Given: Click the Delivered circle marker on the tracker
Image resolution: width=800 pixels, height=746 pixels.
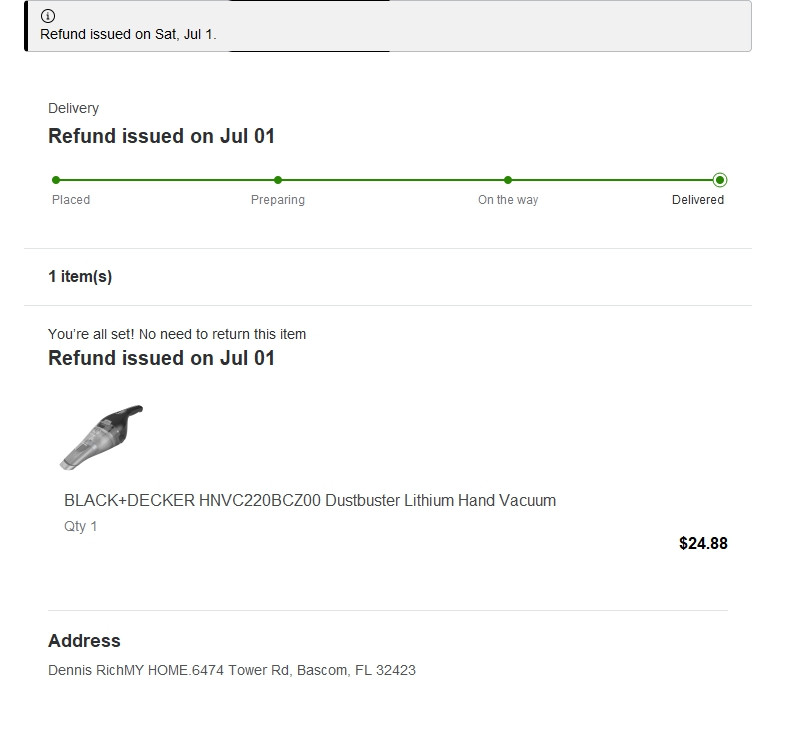Looking at the screenshot, I should (x=720, y=180).
